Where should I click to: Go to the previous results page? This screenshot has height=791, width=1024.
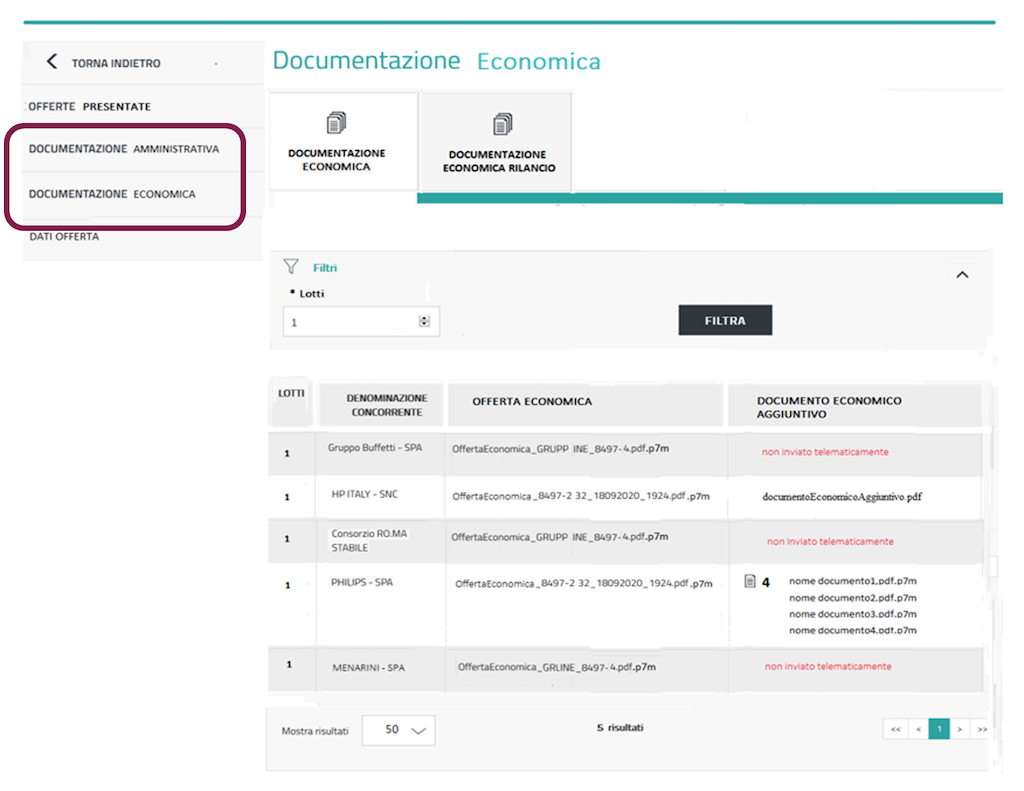(x=917, y=729)
